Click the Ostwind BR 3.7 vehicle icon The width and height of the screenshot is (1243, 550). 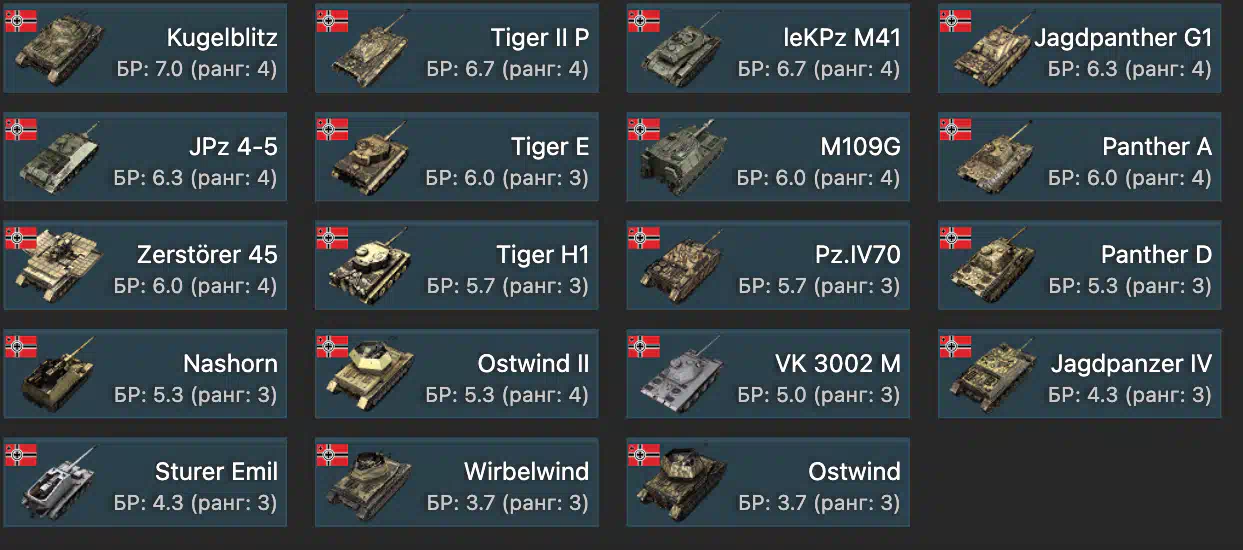684,484
